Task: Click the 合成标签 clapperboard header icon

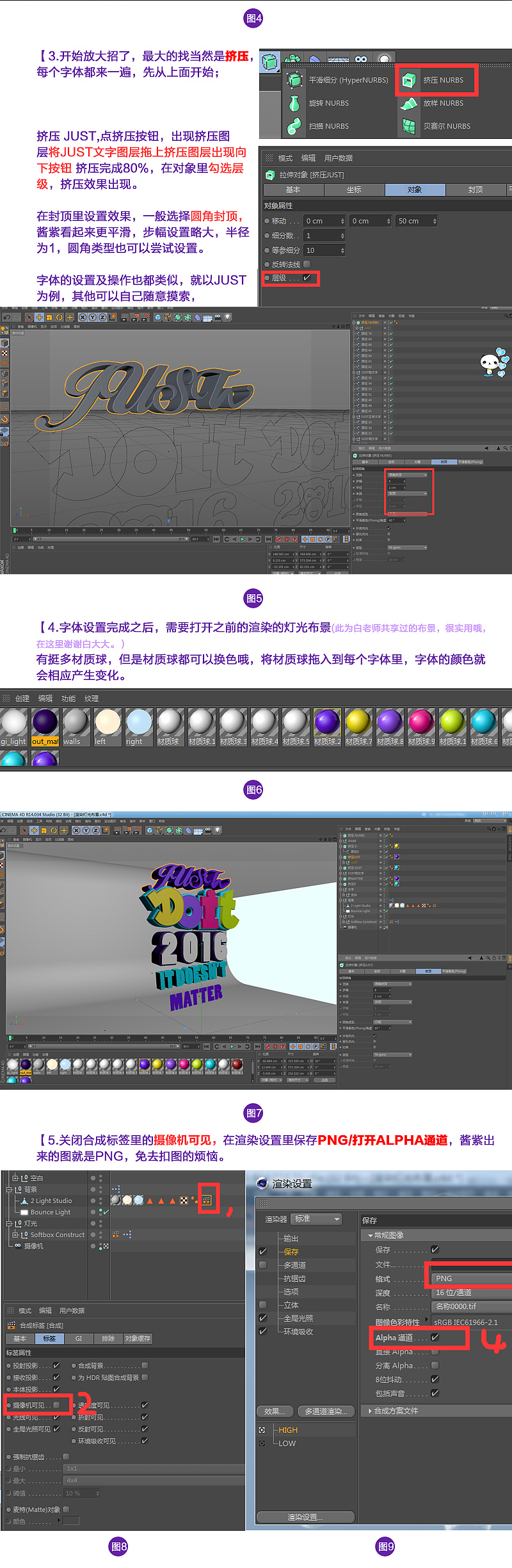Action: pos(11,1325)
